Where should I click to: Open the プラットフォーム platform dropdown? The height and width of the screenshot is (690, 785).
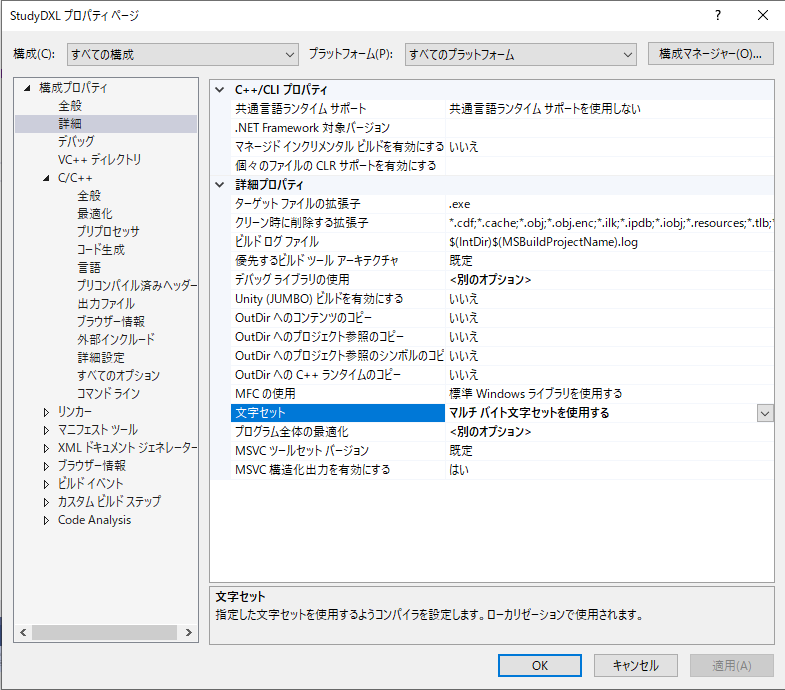click(520, 54)
